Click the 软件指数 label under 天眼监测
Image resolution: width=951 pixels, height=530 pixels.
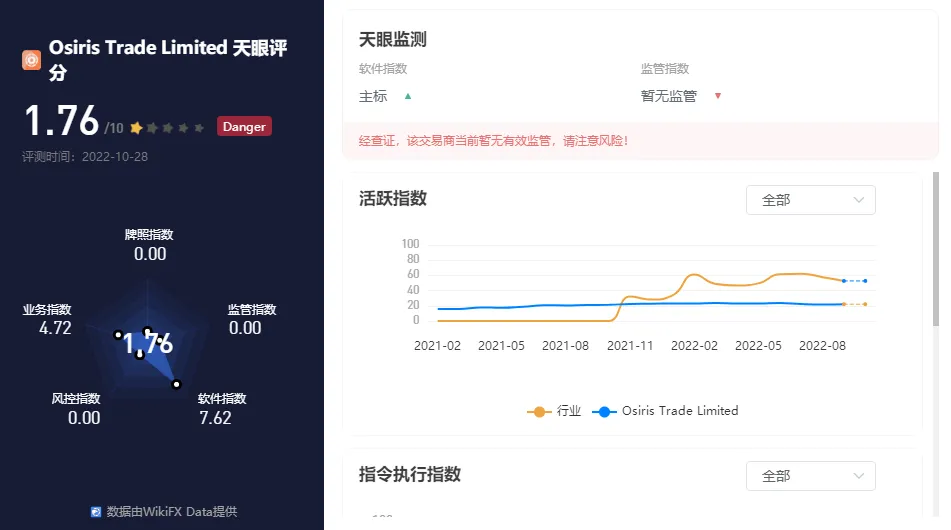tap(383, 69)
